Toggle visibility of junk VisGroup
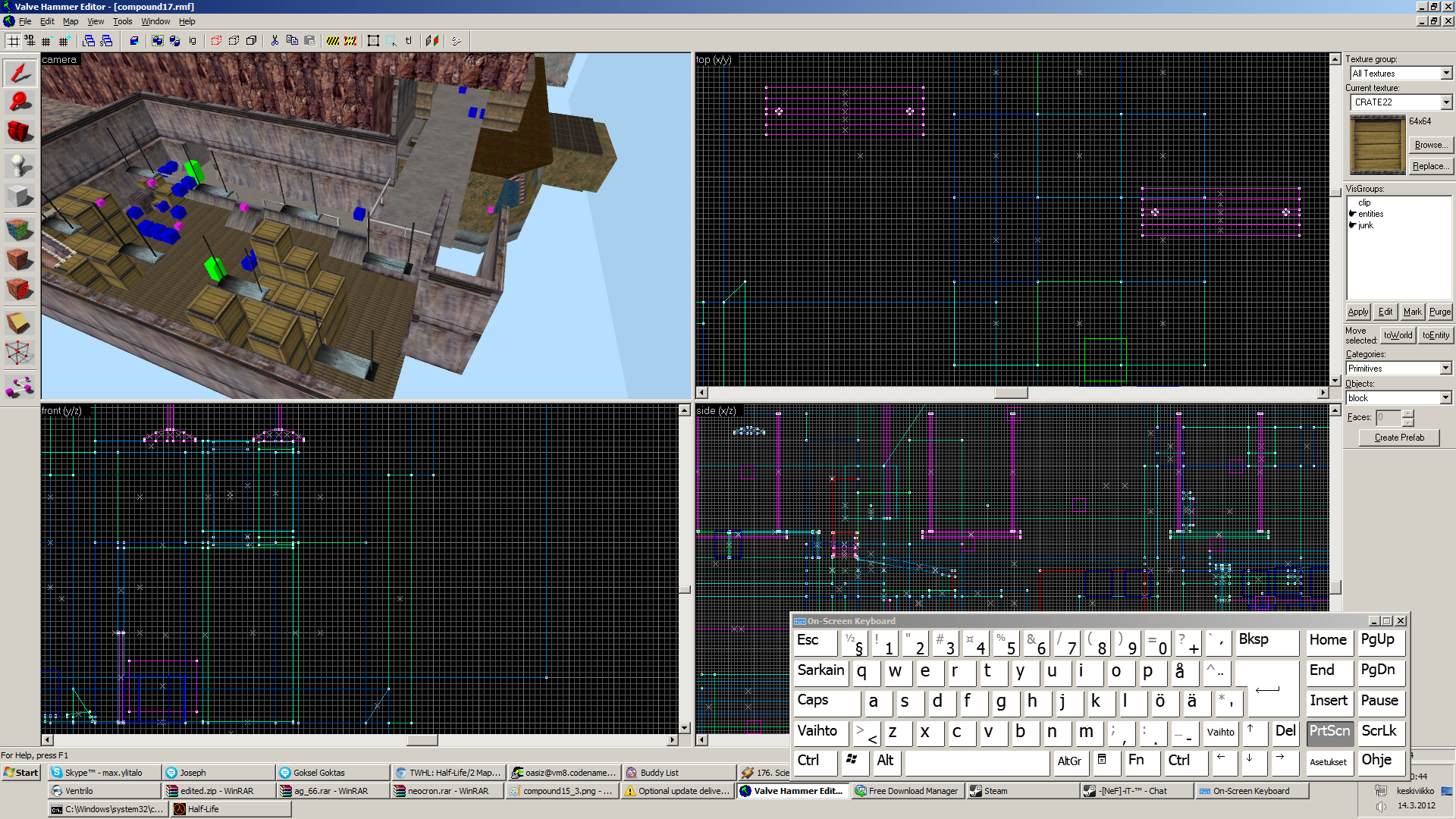Screen dimensions: 1456x819 [1353, 225]
